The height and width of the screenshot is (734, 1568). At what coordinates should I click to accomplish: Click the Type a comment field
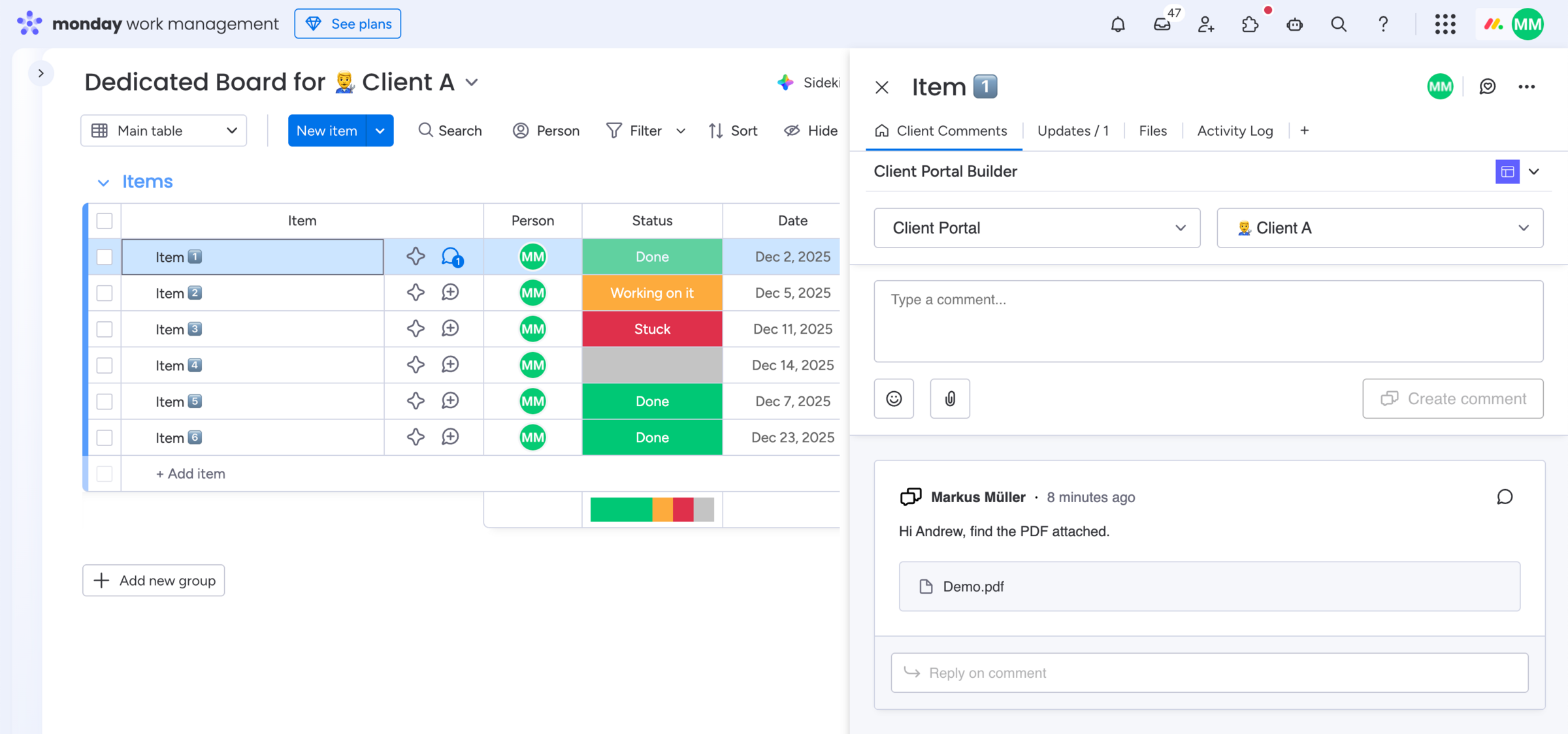click(x=1208, y=321)
